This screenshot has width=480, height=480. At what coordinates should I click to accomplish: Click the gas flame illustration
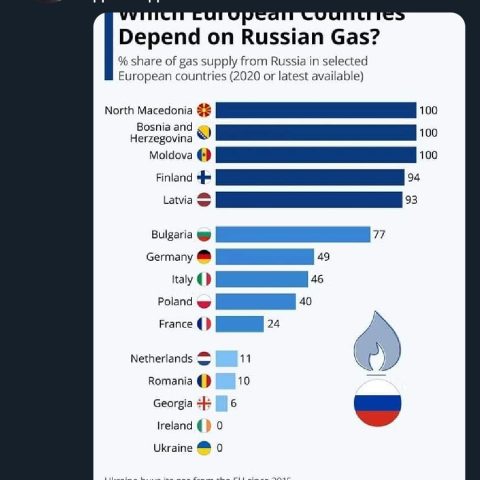click(377, 341)
